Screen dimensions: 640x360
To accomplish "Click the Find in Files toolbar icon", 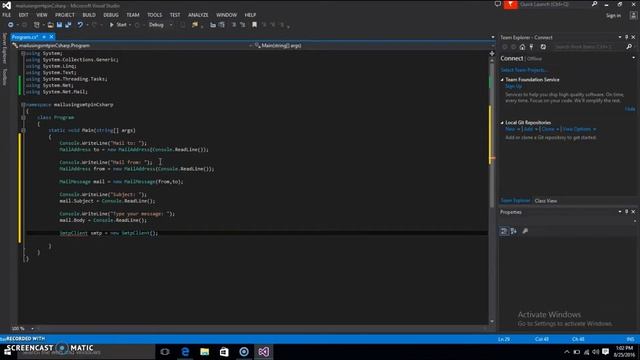I will pos(195,25).
